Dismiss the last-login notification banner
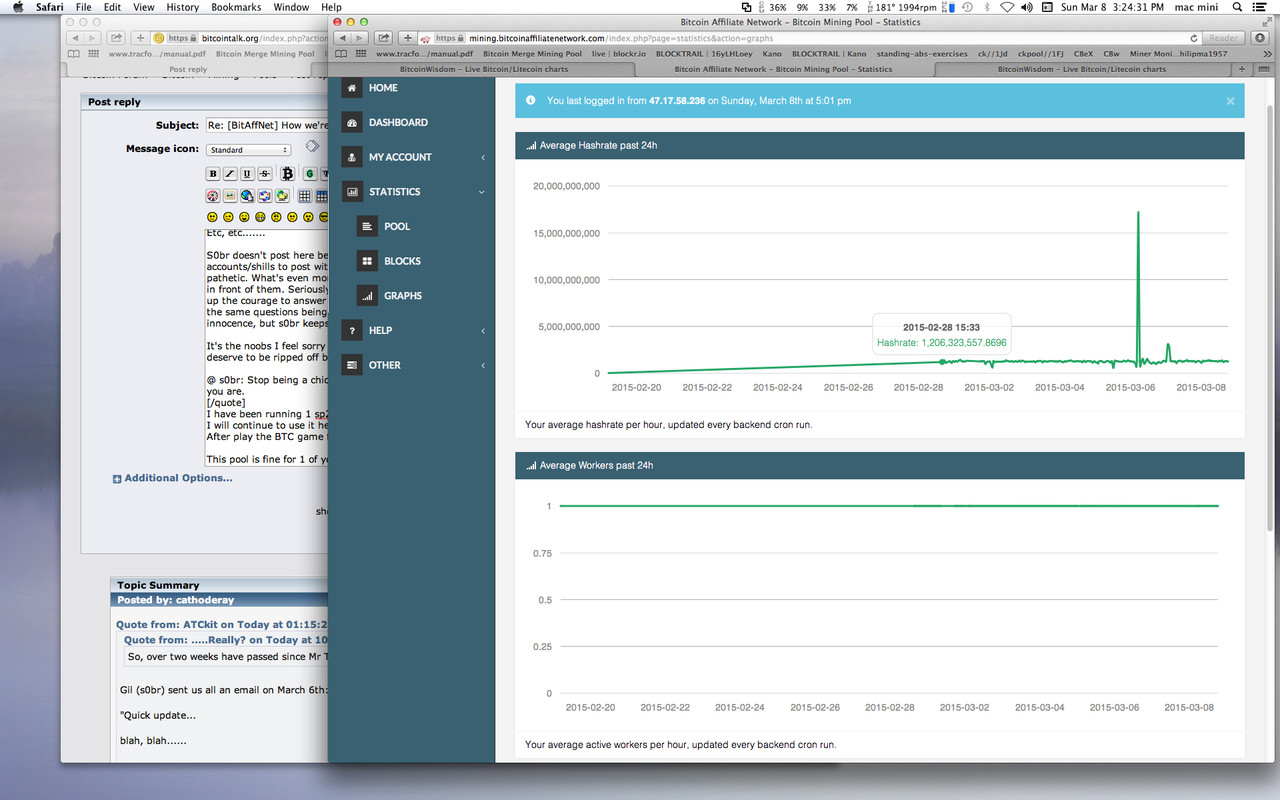 pos(1230,101)
